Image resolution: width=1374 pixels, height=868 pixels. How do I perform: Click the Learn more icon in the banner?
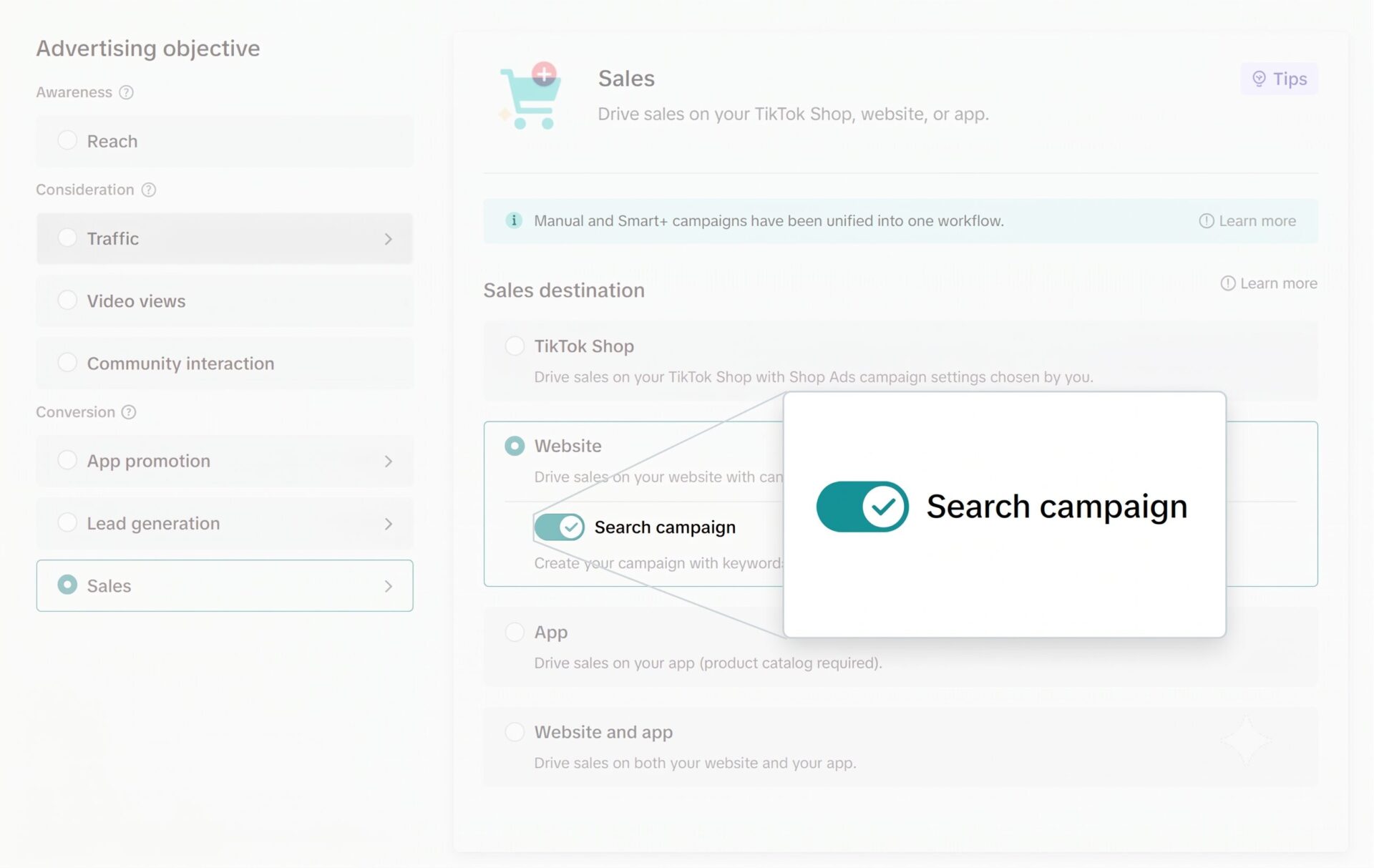coord(1207,221)
